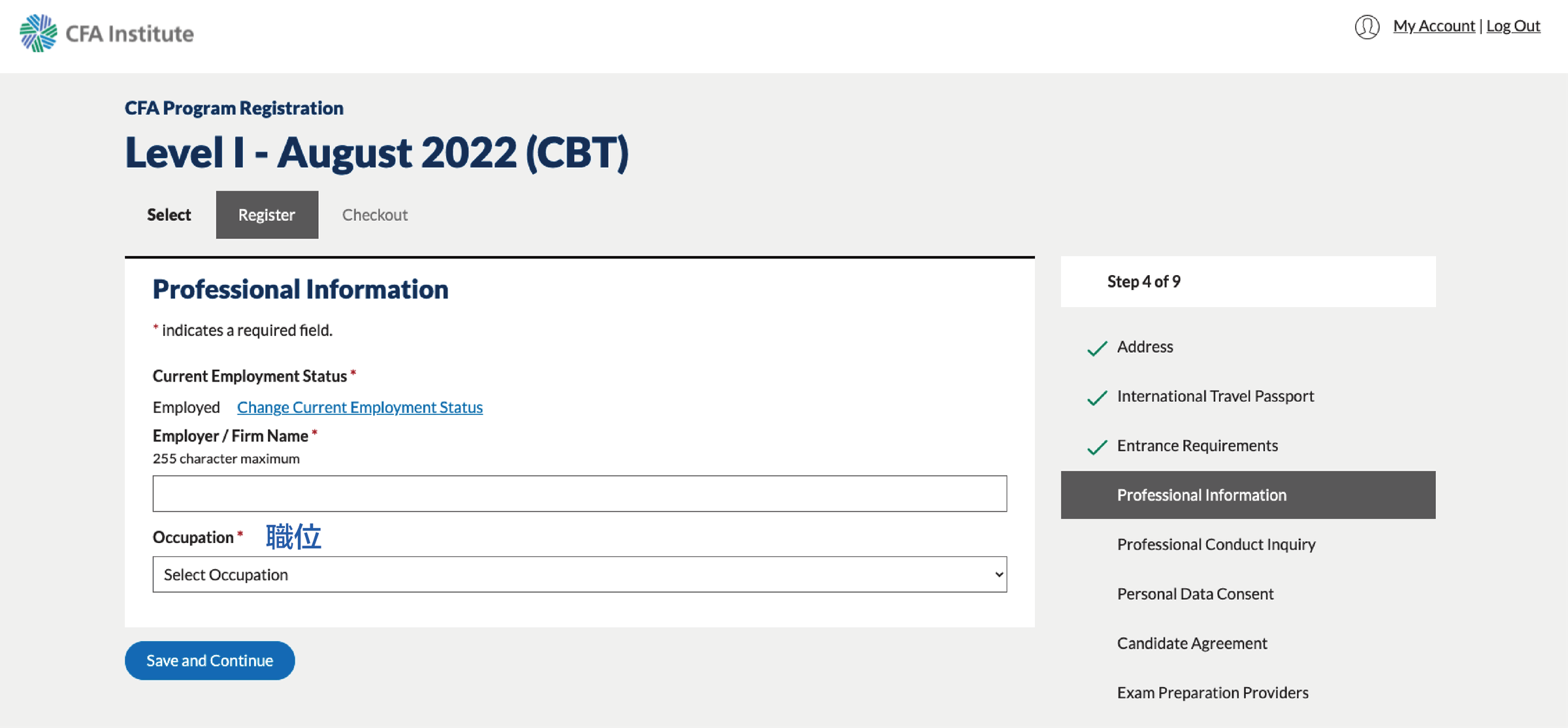Click the CFA Institute logo

[x=106, y=33]
